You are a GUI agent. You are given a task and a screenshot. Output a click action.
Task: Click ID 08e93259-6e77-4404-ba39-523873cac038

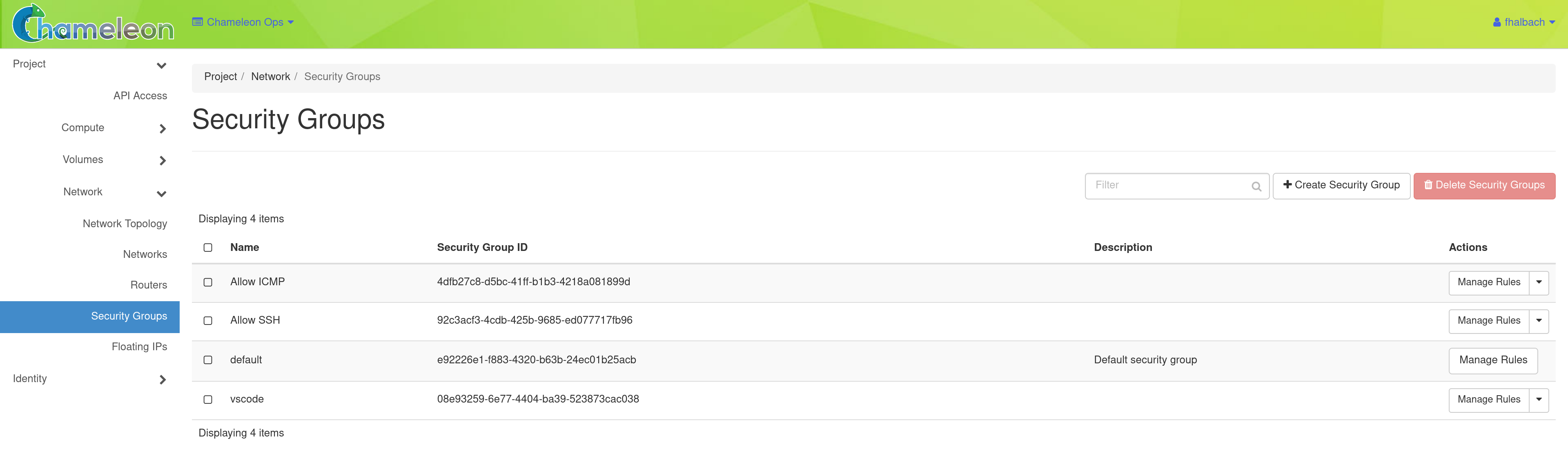(x=537, y=399)
